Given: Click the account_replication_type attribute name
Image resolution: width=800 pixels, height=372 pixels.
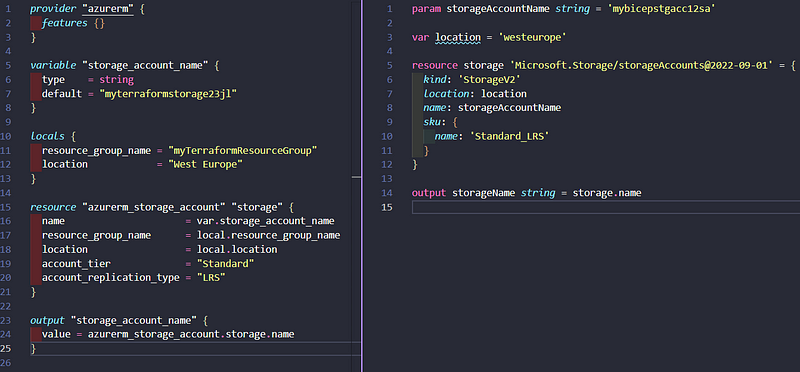Looking at the screenshot, I should (x=111, y=278).
